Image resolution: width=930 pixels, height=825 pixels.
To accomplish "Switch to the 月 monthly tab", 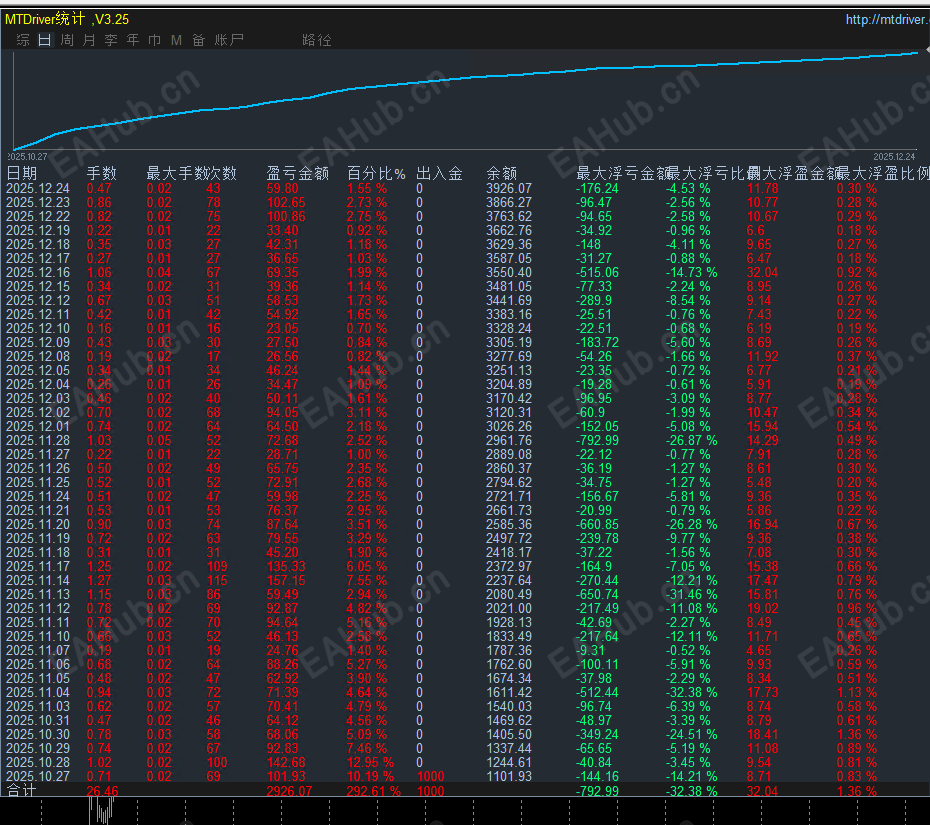I will point(88,40).
